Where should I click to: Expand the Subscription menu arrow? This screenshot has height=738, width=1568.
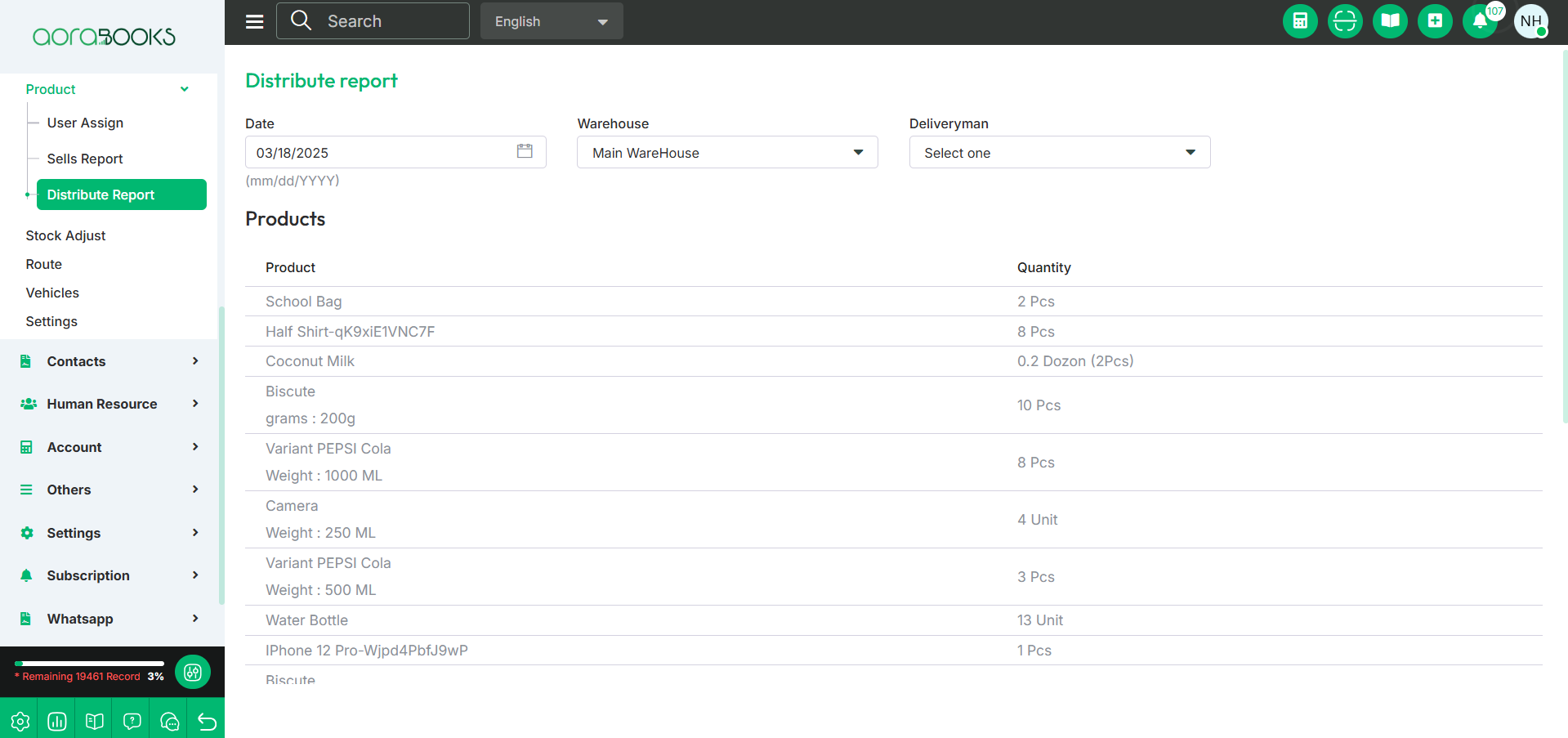point(195,575)
